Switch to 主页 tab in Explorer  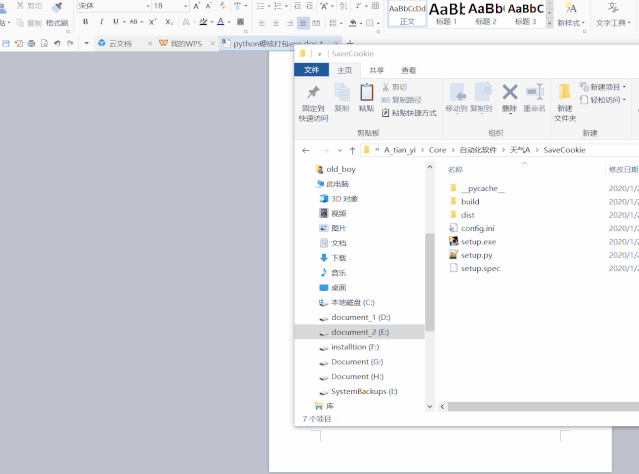coord(344,70)
